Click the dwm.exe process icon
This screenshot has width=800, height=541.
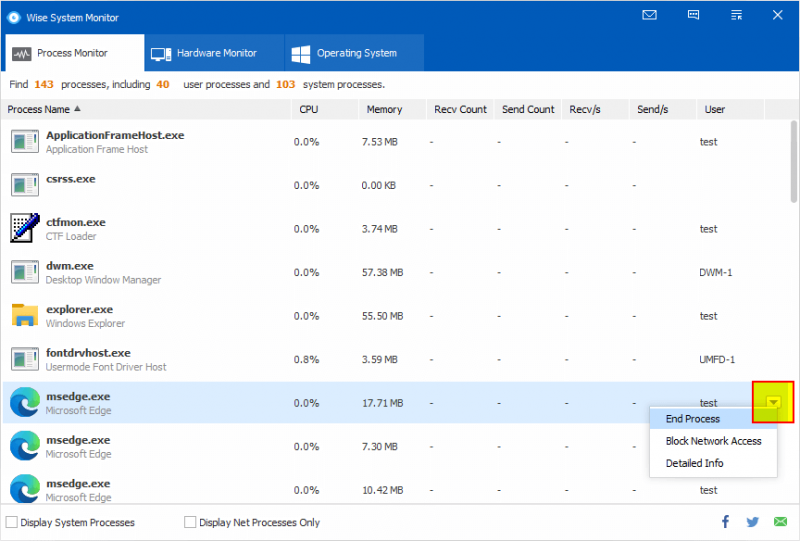click(24, 272)
